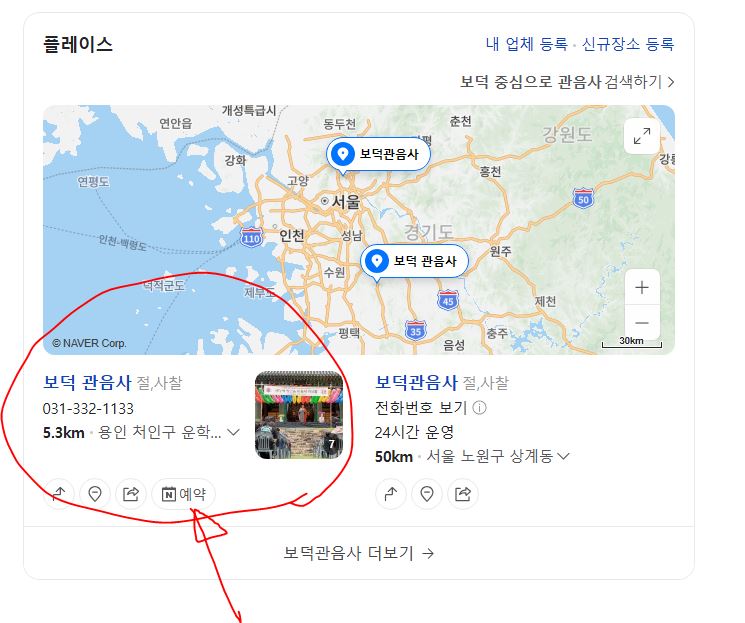Select the 보덕관음사 marker north of Seoul
This screenshot has width=745, height=623.
pos(379,154)
